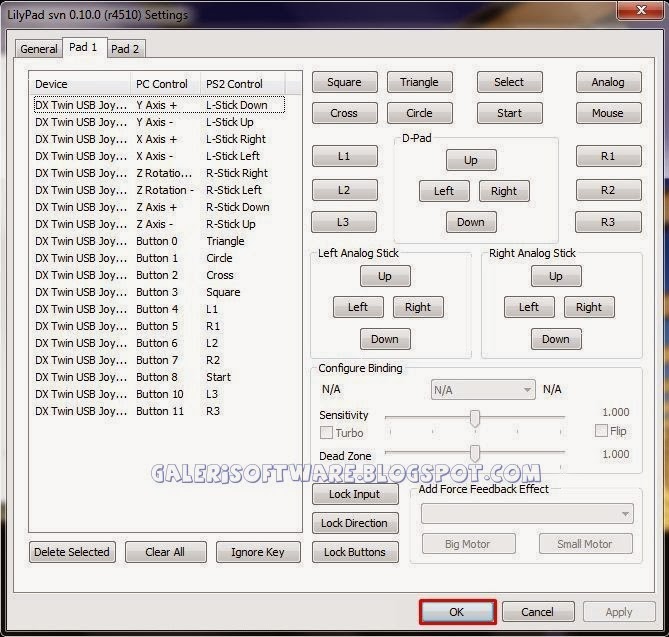Click Left Analog Stick Down button
Viewport: 669px width, 637px height.
click(x=385, y=339)
